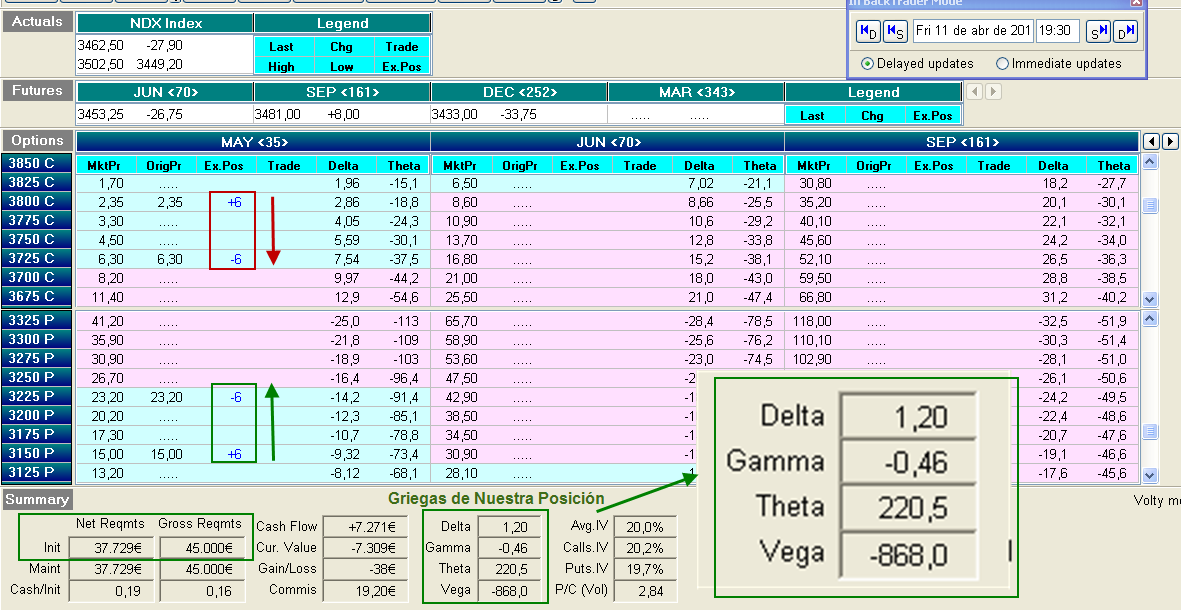Step forward one time step in backtrader
Image resolution: width=1181 pixels, height=610 pixels.
1098,31
